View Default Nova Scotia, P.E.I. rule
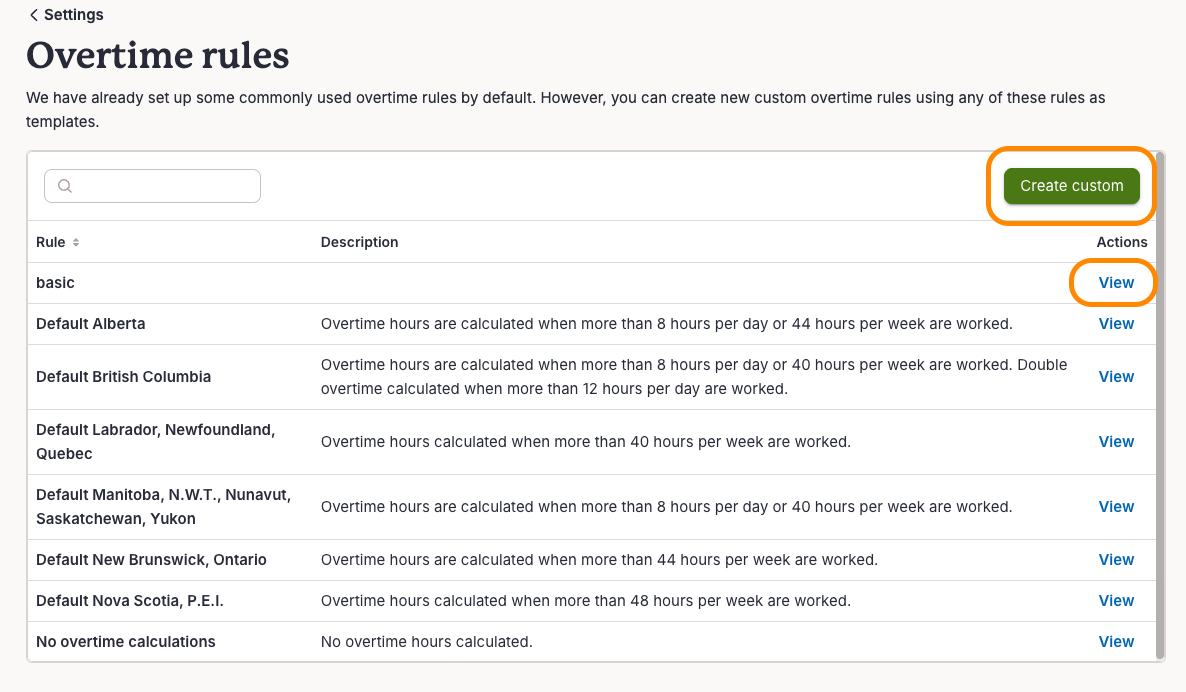This screenshot has height=692, width=1186. 1116,600
